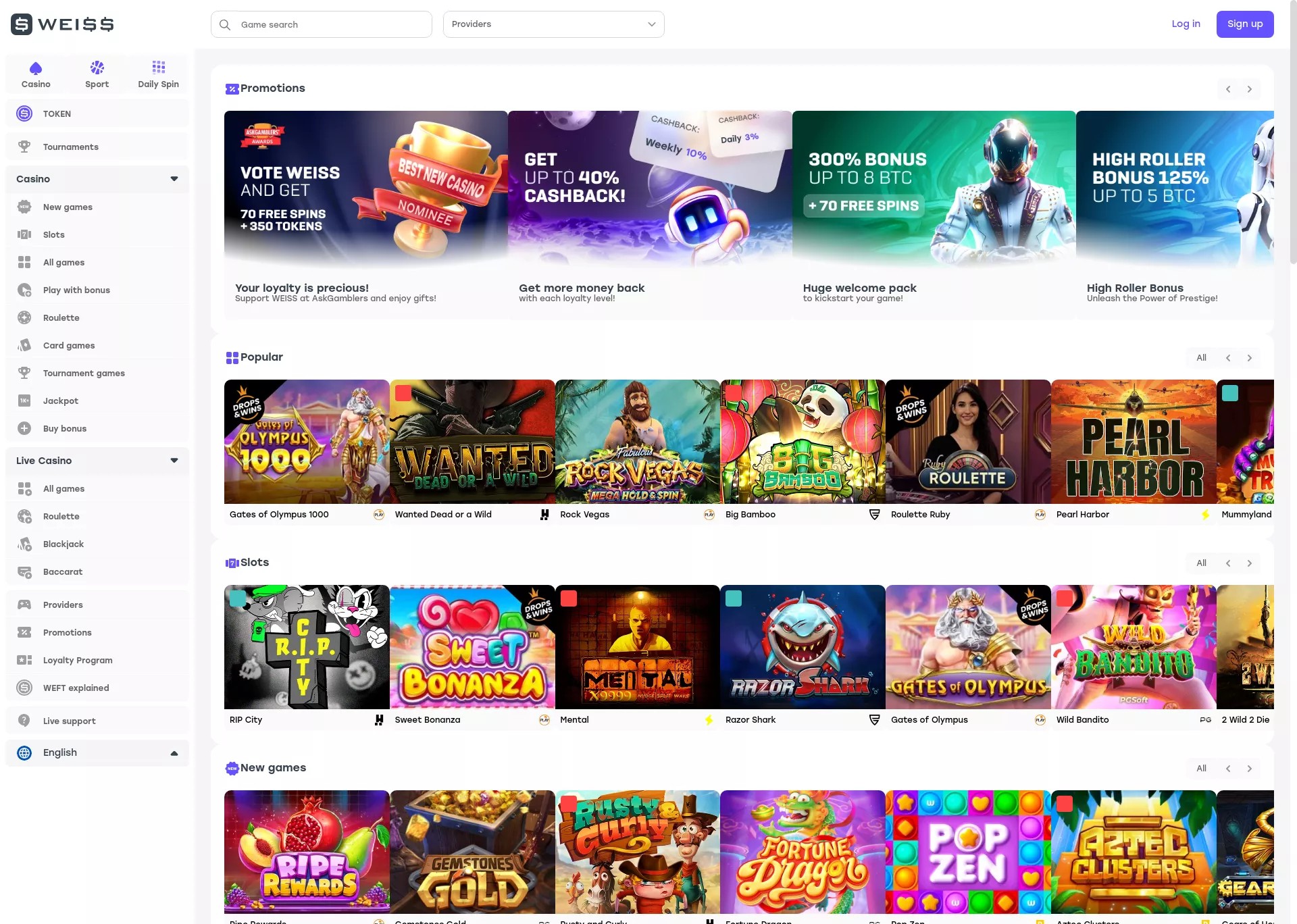Click the Buy bonus plus icon

[x=24, y=428]
